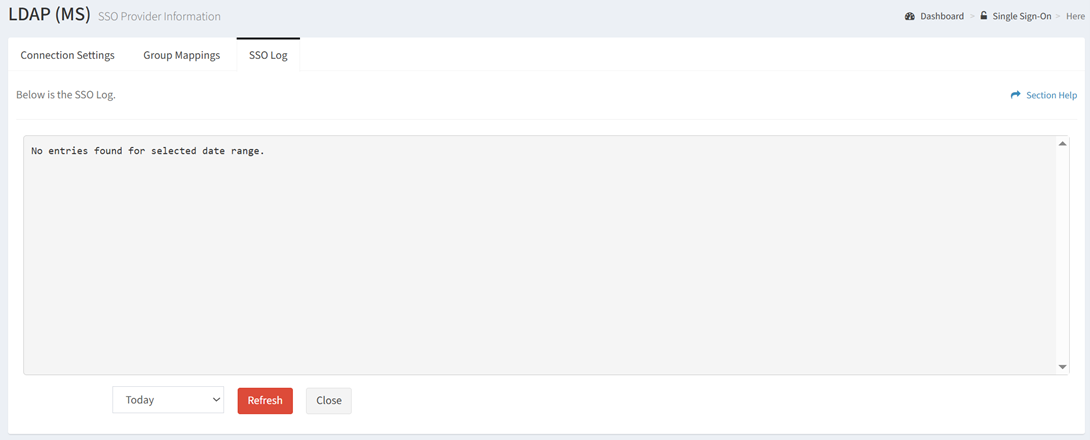Click the Single Sign-On padlock icon
The height and width of the screenshot is (440, 1090).
[x=984, y=15]
